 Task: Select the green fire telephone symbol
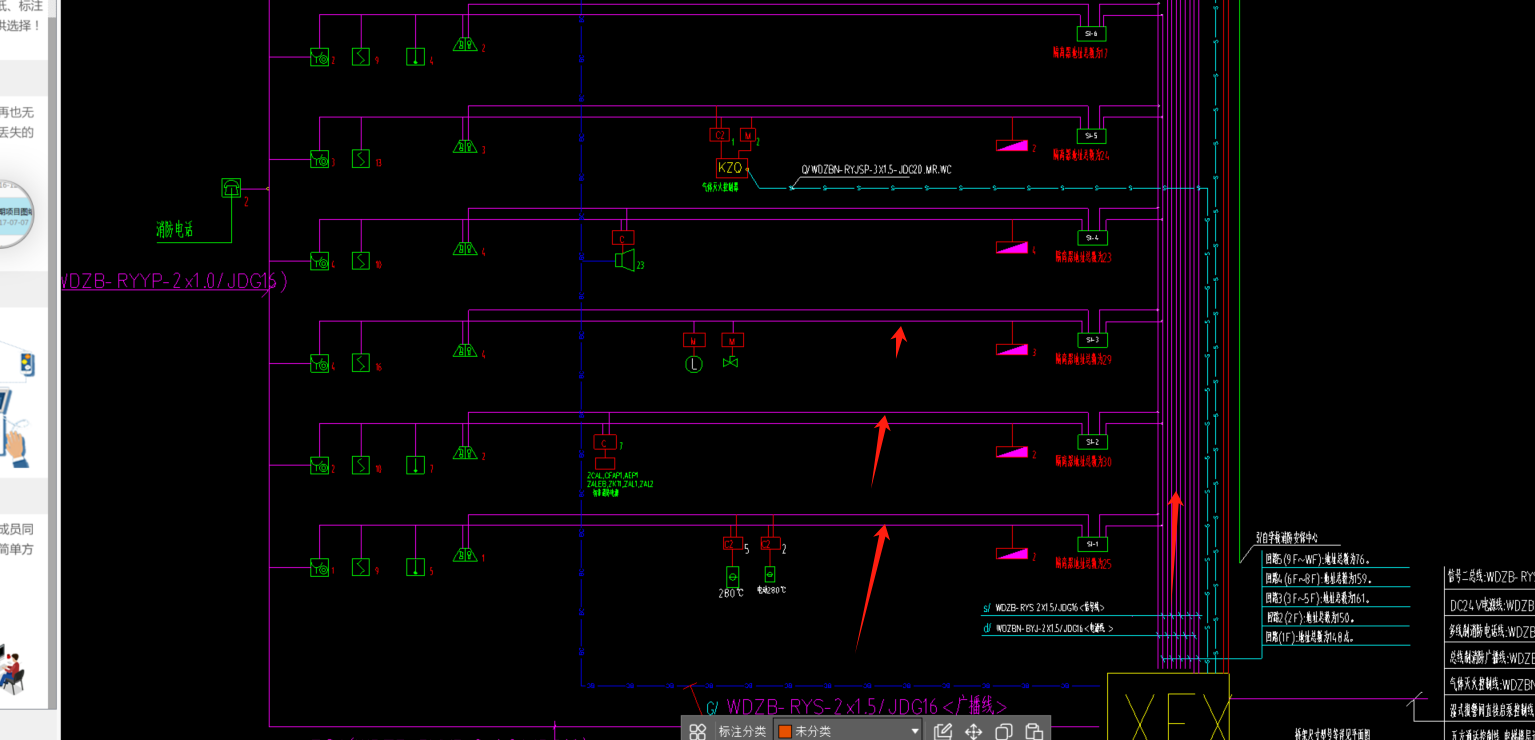(231, 188)
